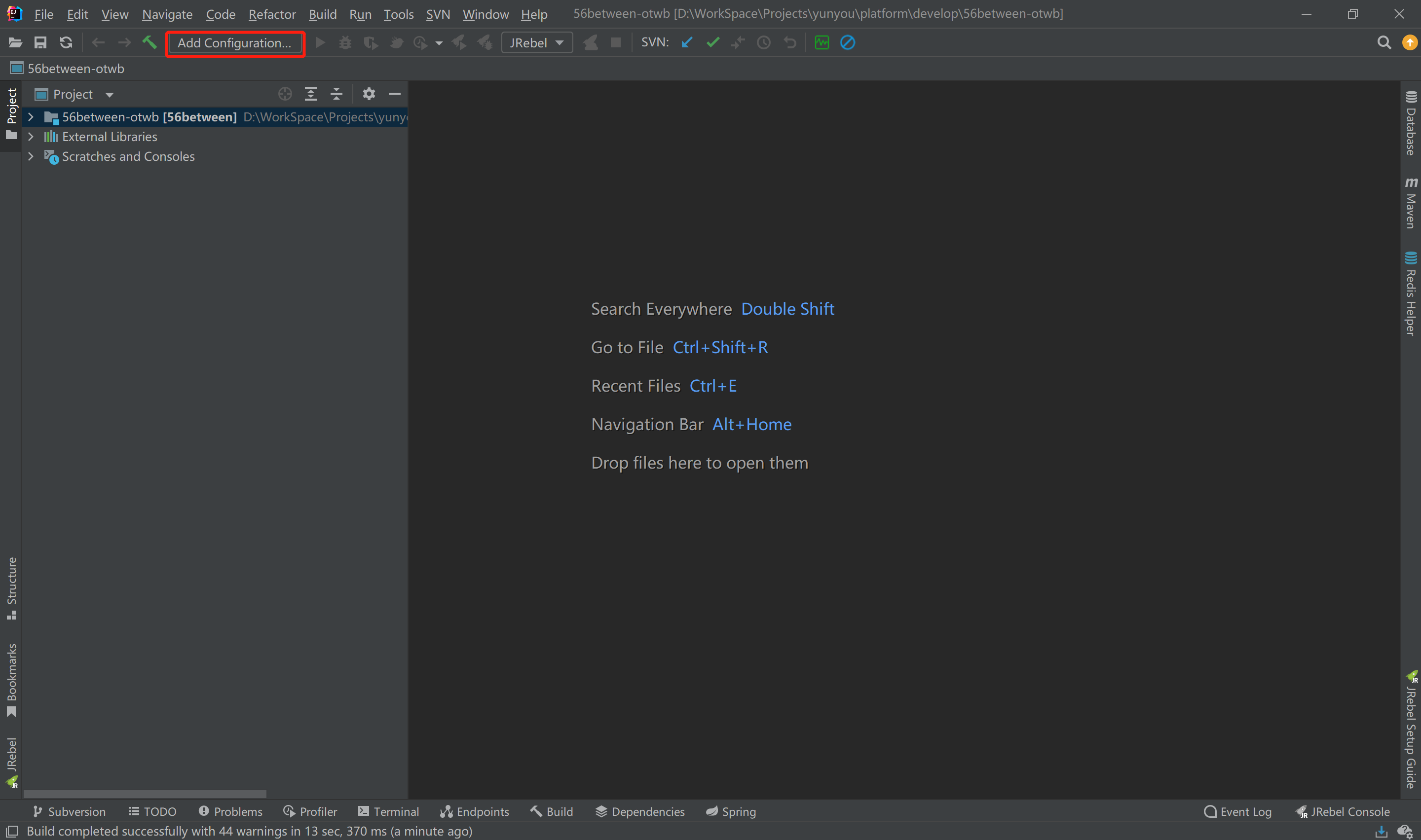The width and height of the screenshot is (1421, 840).
Task: Hide the Project panel with minus icon
Action: pos(395,94)
